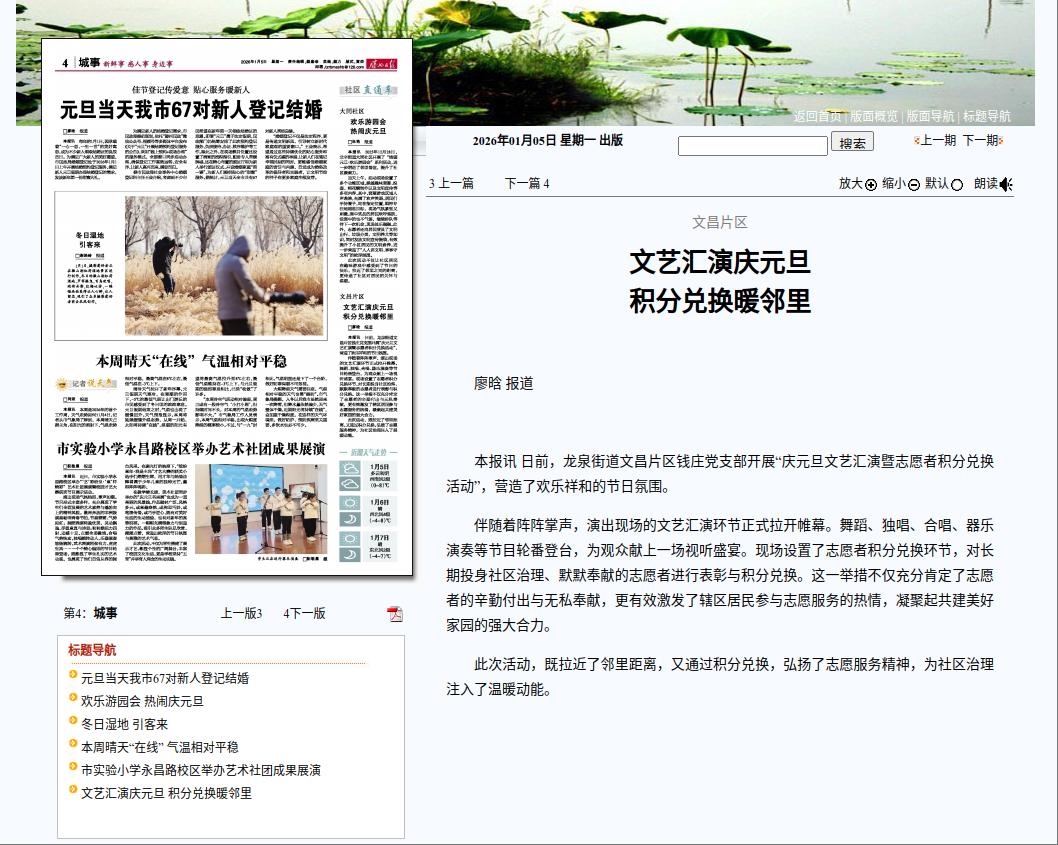This screenshot has height=845, width=1058.
Task: Go to the previous issue via 上一期
Action: pos(936,141)
